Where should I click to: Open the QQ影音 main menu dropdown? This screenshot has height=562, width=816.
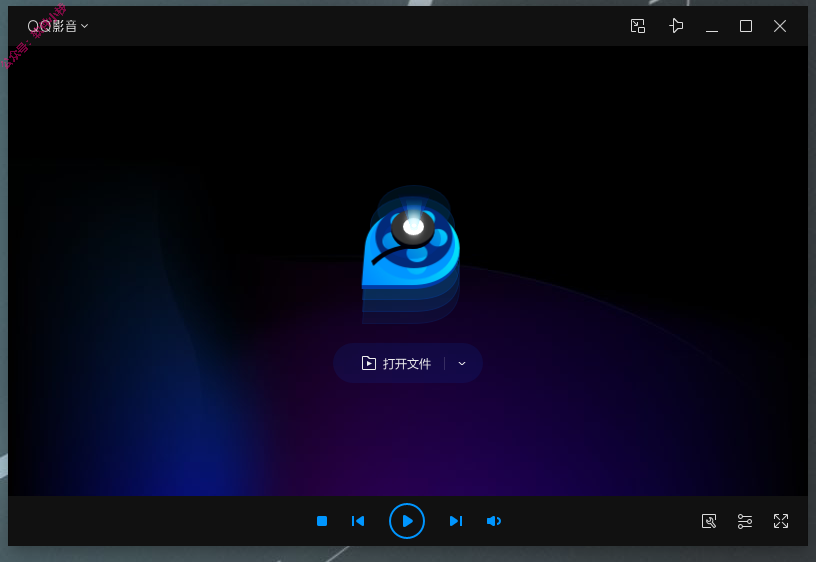(58, 26)
